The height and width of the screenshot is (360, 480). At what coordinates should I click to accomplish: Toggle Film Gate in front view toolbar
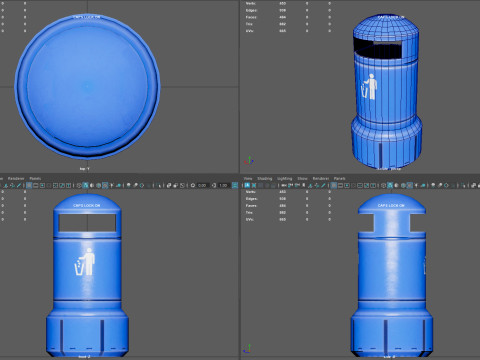point(35,185)
